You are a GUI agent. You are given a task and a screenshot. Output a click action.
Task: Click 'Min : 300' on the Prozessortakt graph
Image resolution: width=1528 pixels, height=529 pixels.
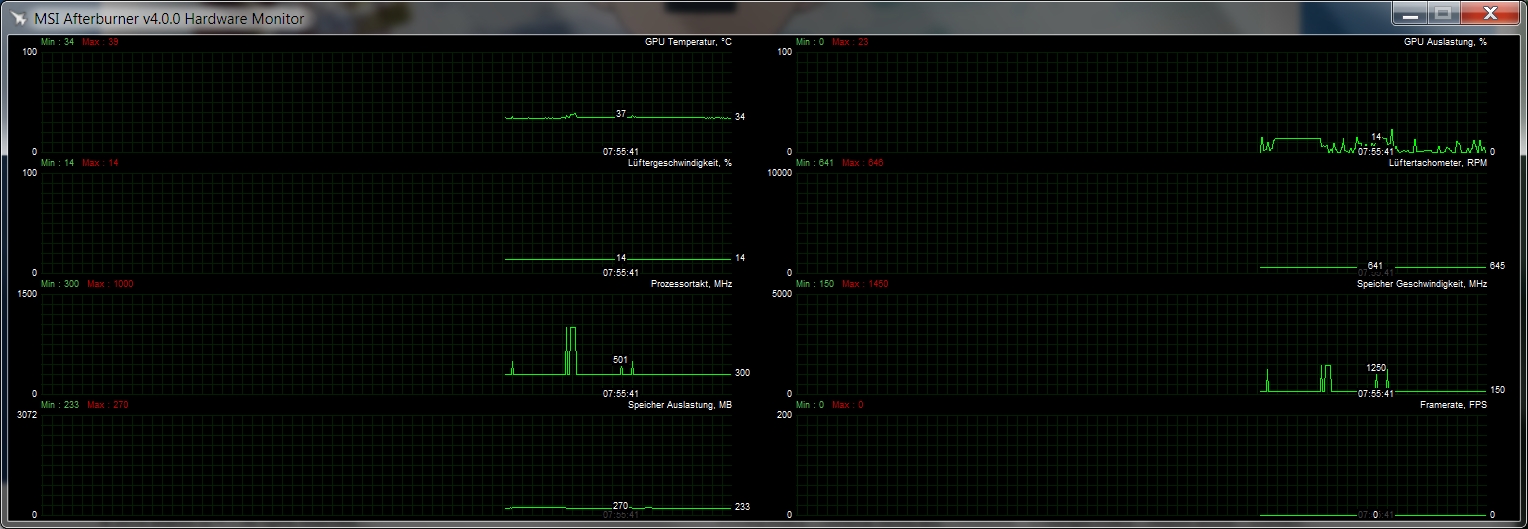point(60,284)
